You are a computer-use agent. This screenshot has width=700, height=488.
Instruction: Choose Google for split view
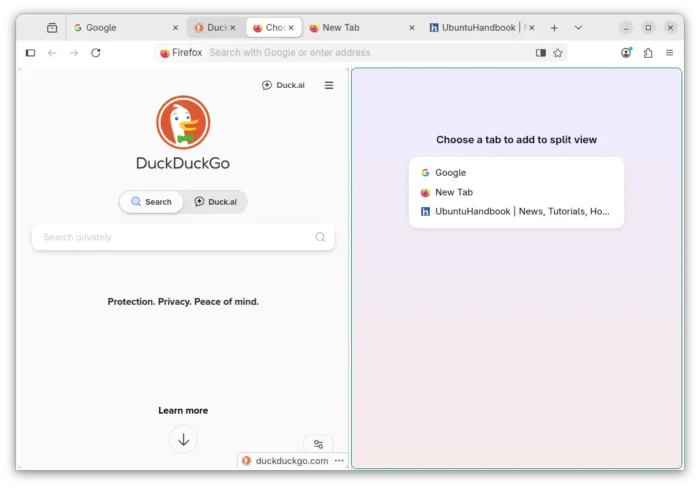450,173
